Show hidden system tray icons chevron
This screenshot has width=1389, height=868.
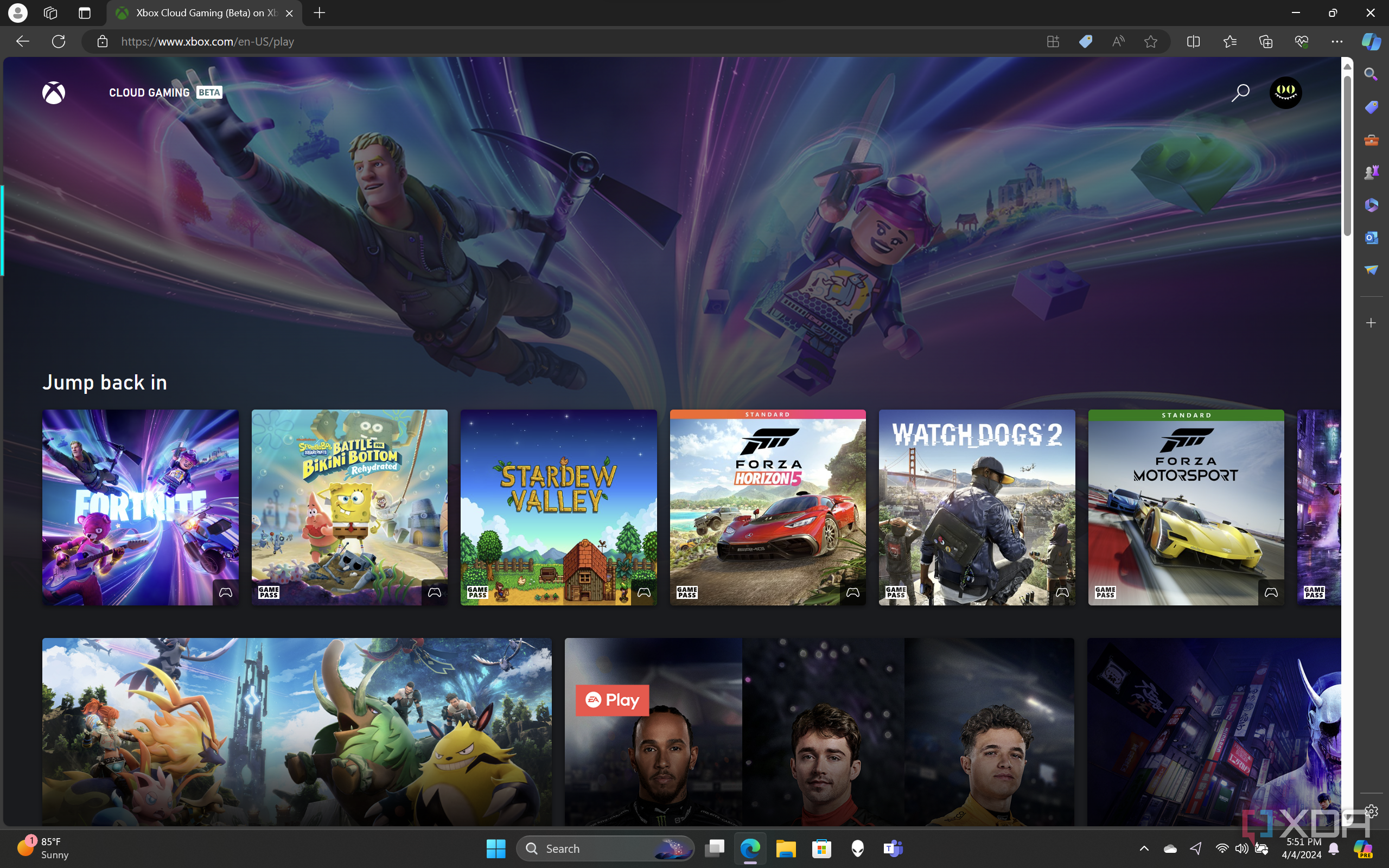[x=1143, y=848]
